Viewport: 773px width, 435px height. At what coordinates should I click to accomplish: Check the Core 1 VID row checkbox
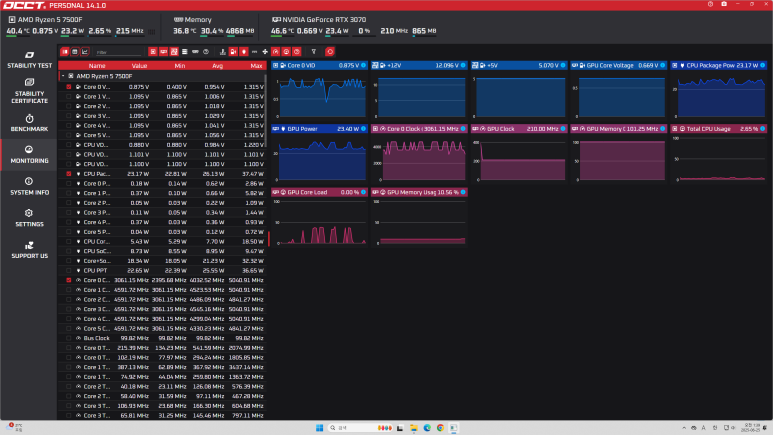69,97
